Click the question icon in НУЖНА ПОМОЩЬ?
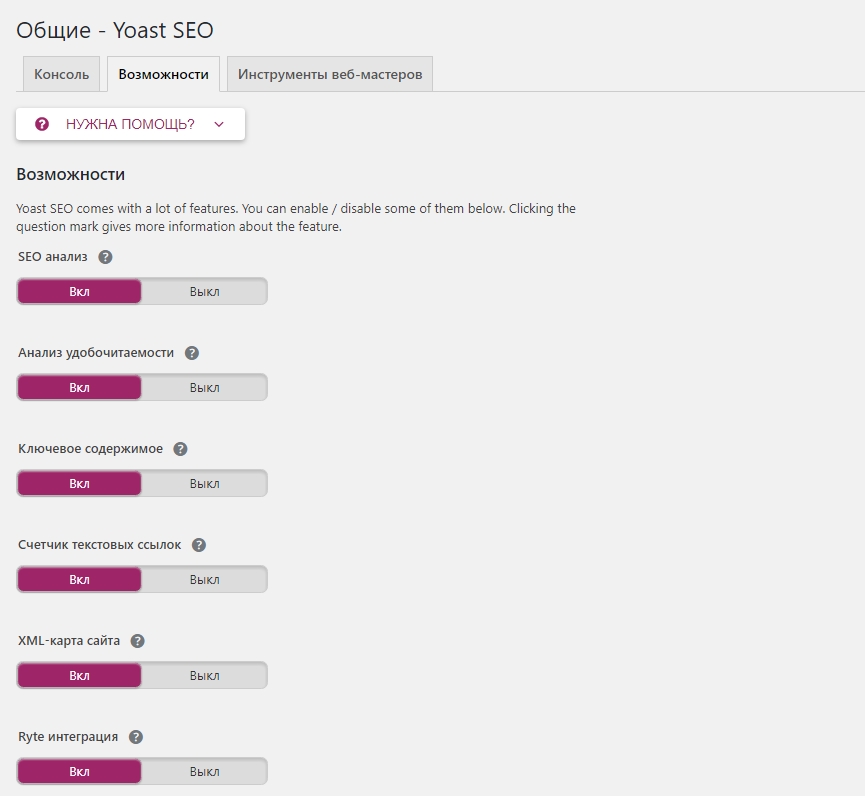Screen dimensions: 865x796 (x=42, y=124)
